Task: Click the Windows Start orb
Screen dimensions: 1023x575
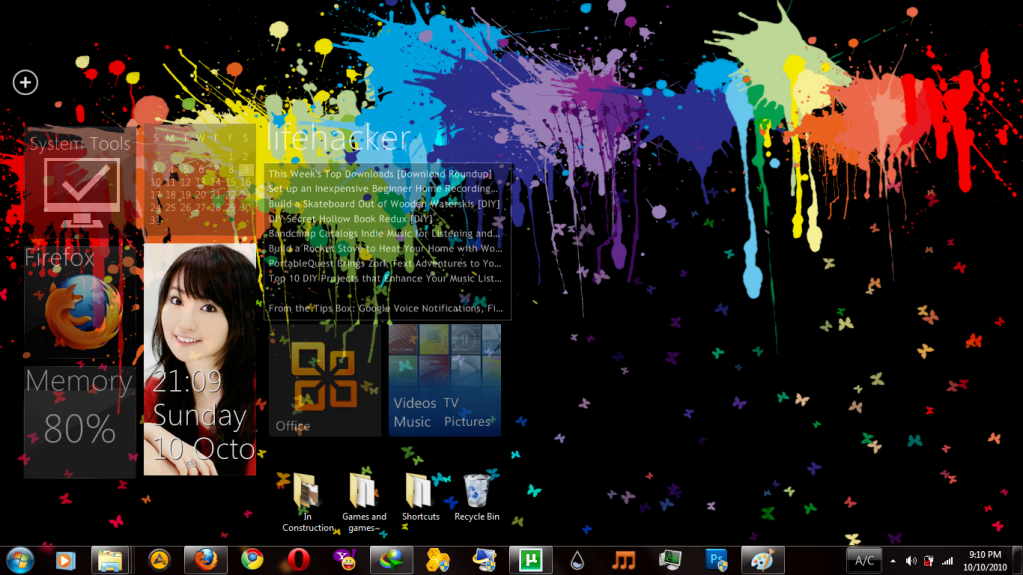Action: pos(19,560)
